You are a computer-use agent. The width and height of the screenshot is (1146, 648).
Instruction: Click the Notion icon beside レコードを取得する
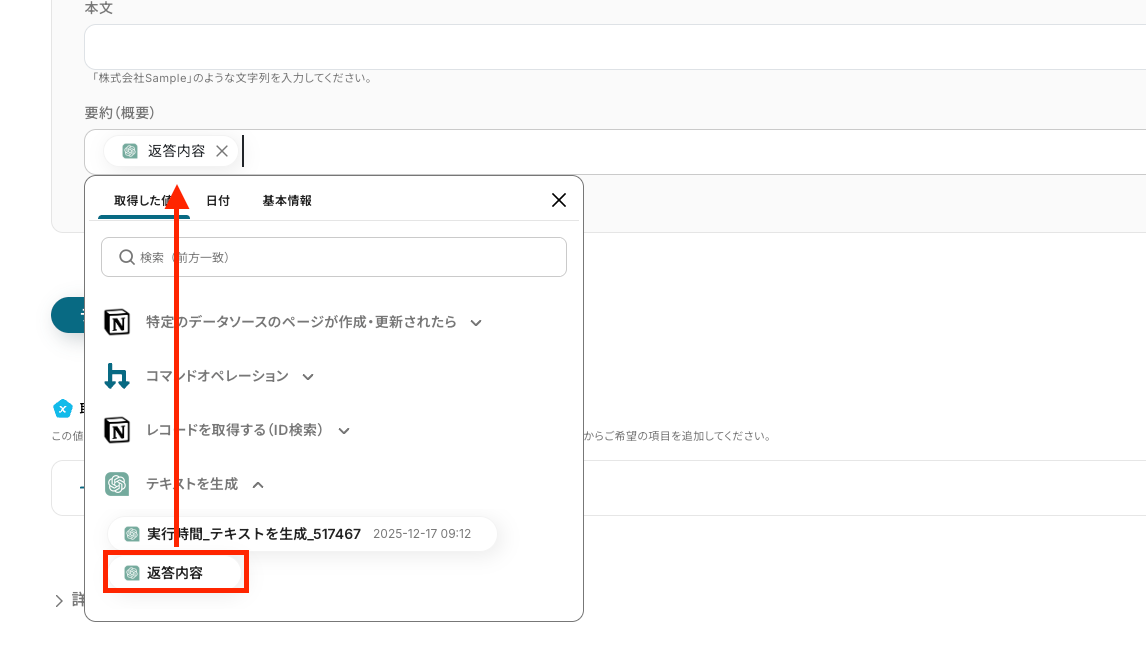point(117,430)
